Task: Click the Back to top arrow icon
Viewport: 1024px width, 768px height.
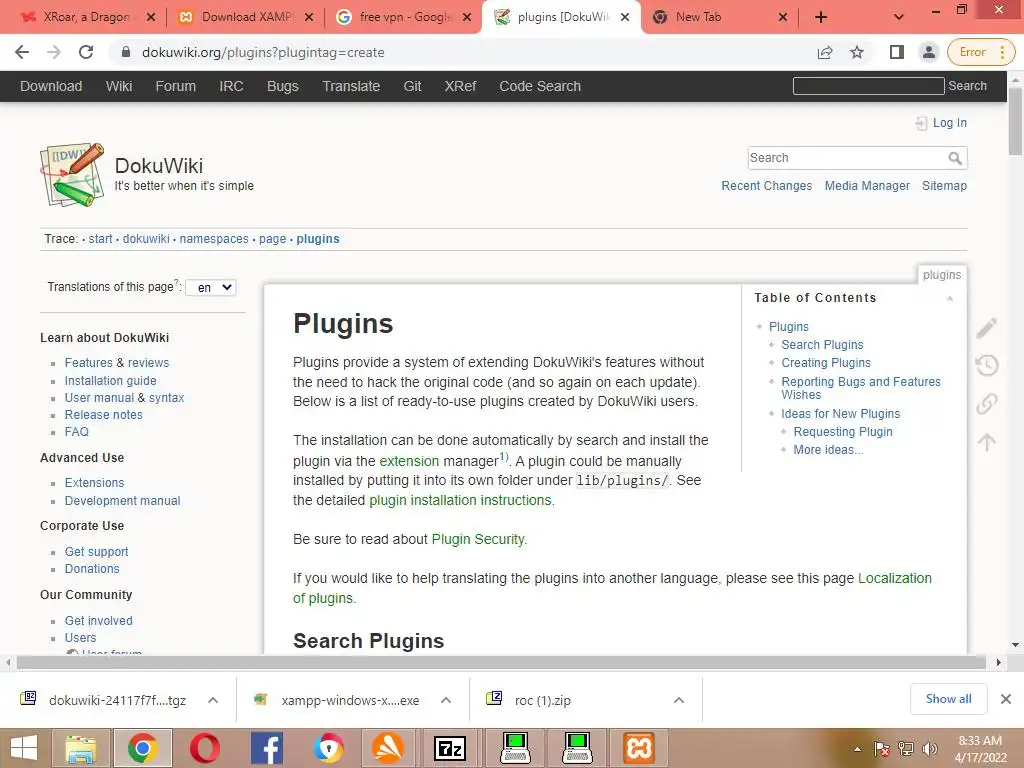Action: 987,442
